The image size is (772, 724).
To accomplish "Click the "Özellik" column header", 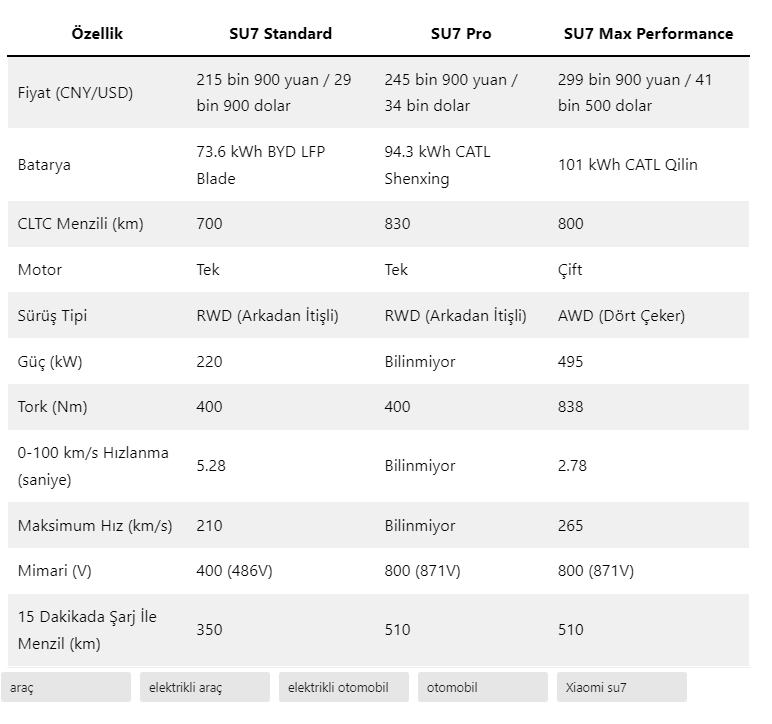I will (x=97, y=33).
